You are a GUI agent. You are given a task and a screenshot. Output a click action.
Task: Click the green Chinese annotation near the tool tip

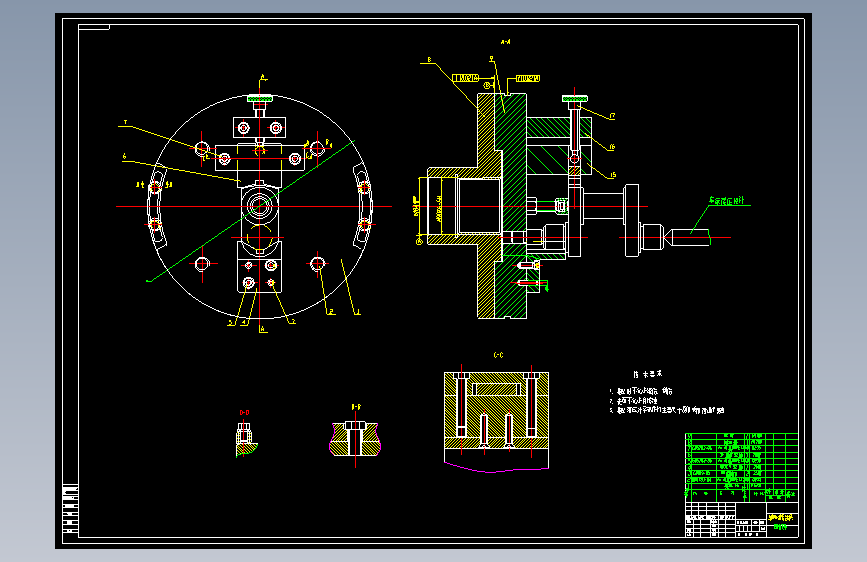click(727, 201)
